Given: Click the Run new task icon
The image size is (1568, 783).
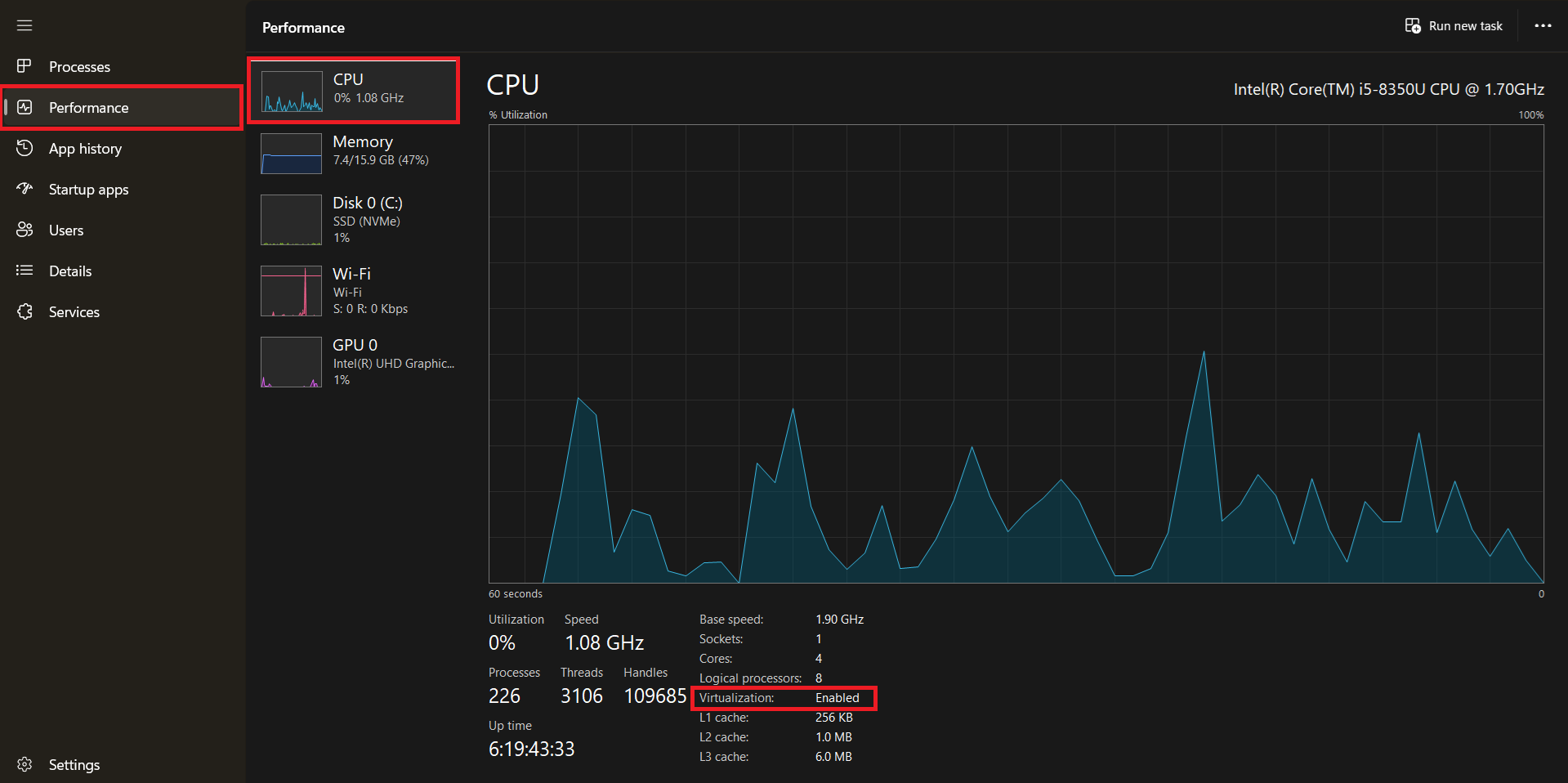Looking at the screenshot, I should (x=1411, y=25).
